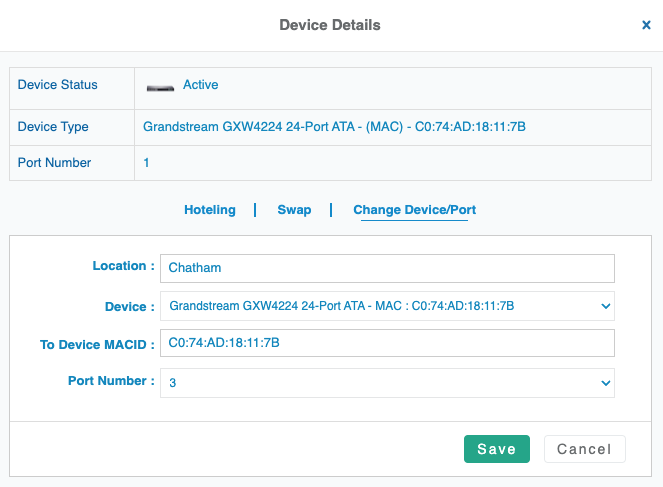Click the Active device status text

tap(200, 85)
